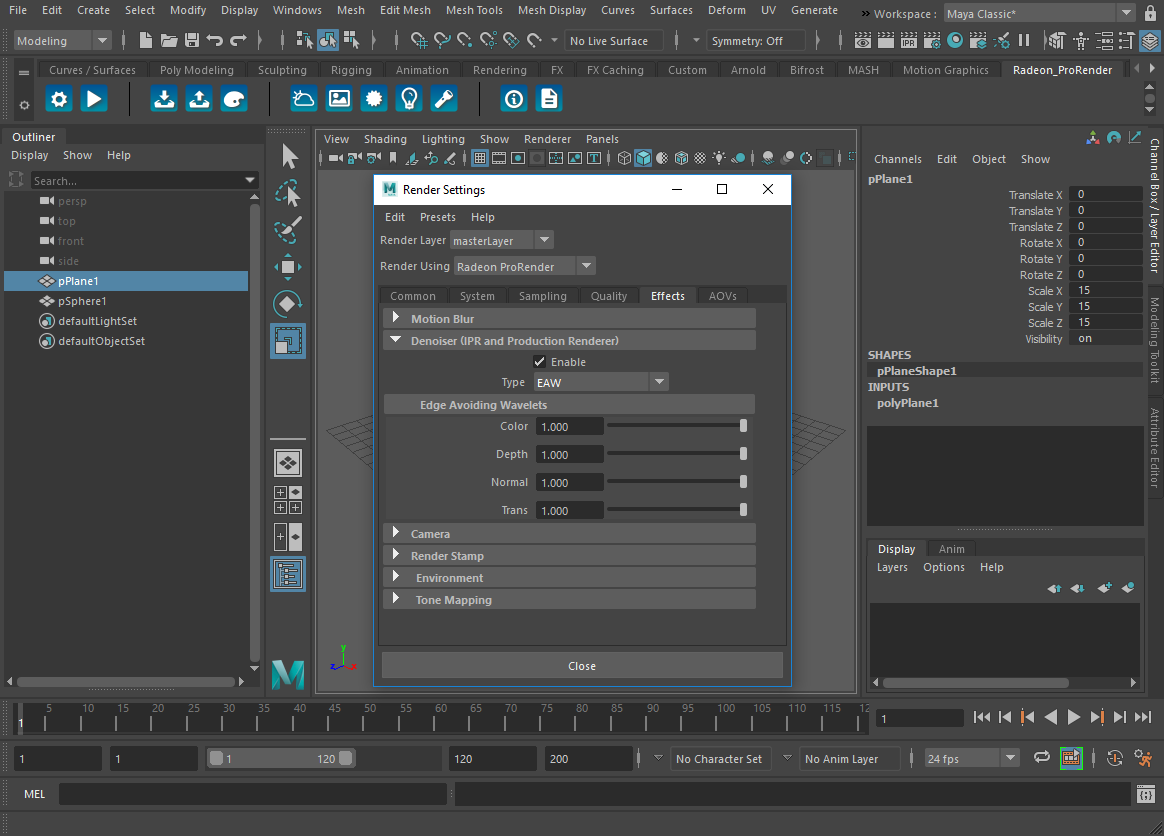Toggle the Outliner layout button
Viewport: 1164px width, 836px height.
(288, 574)
